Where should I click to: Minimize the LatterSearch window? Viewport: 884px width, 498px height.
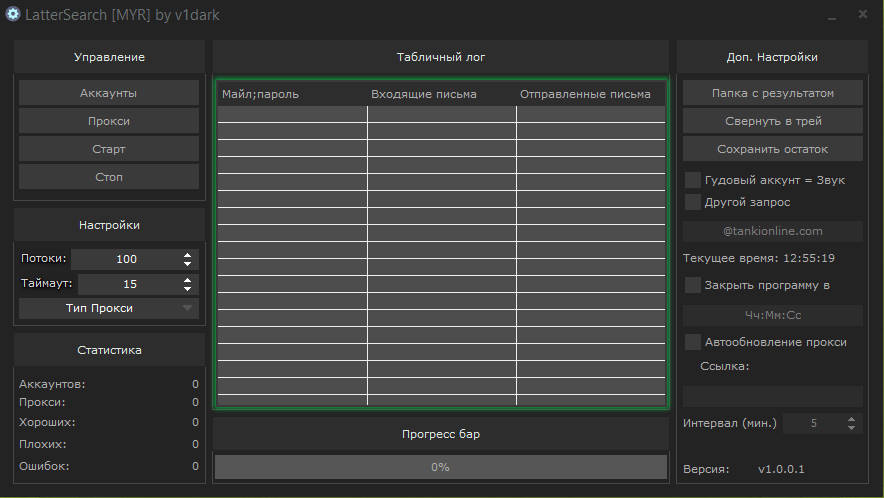830,16
